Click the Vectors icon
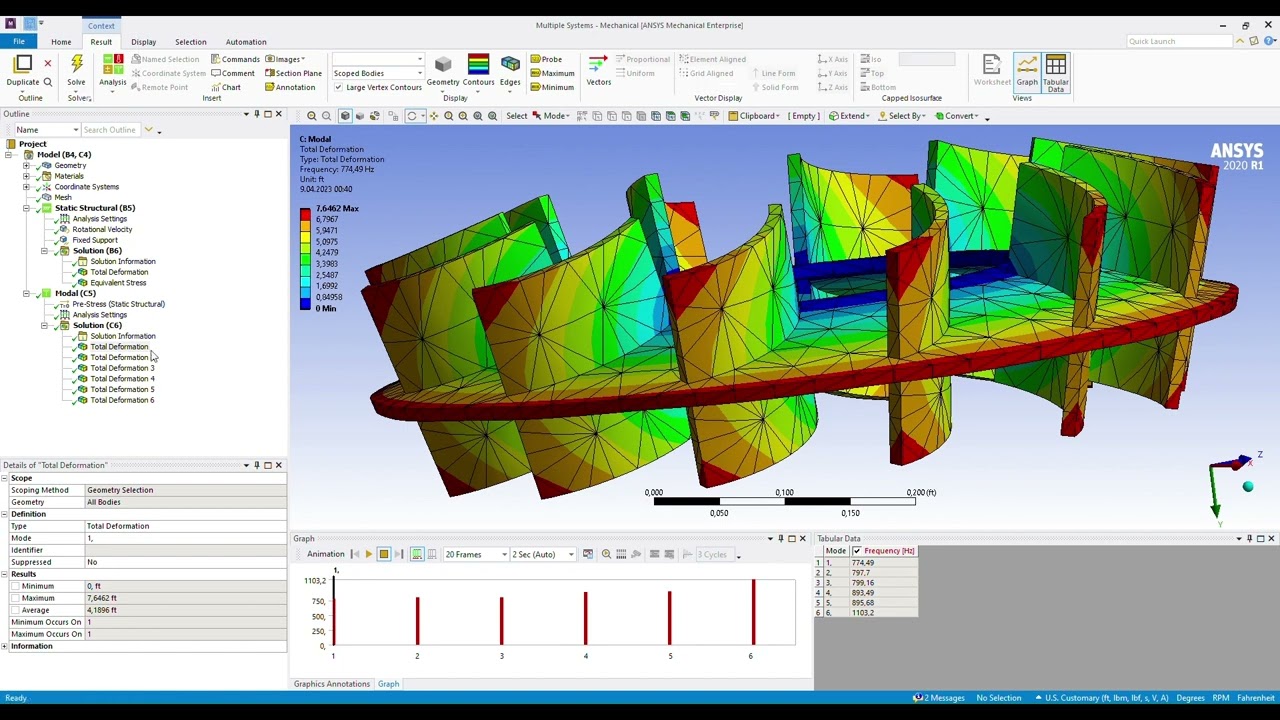Screen dimensions: 1280x720 click(x=598, y=65)
